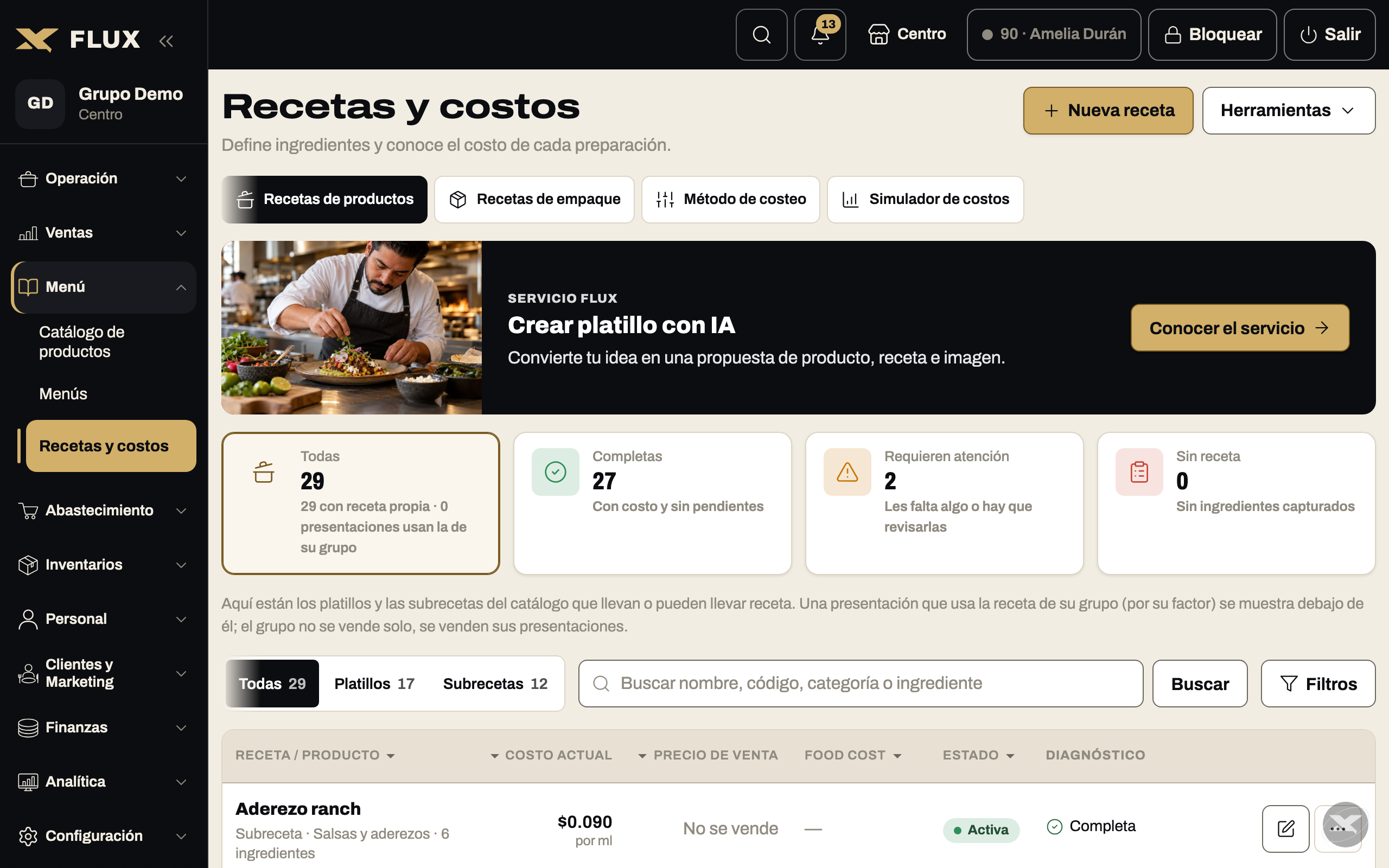Edit the Aderezo ranch recipe pencil icon

(1286, 828)
